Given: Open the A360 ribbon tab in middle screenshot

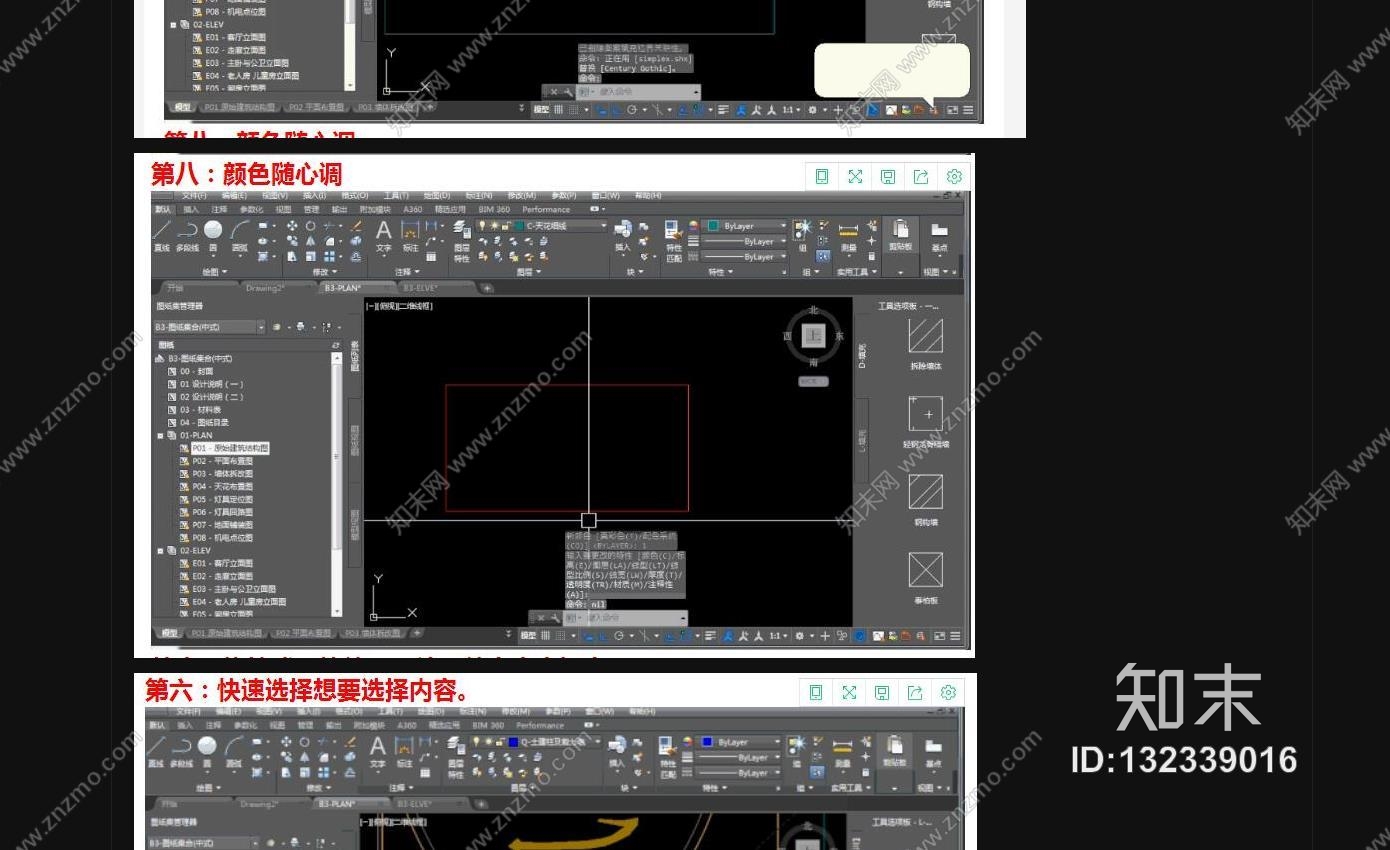Looking at the screenshot, I should [x=413, y=209].
